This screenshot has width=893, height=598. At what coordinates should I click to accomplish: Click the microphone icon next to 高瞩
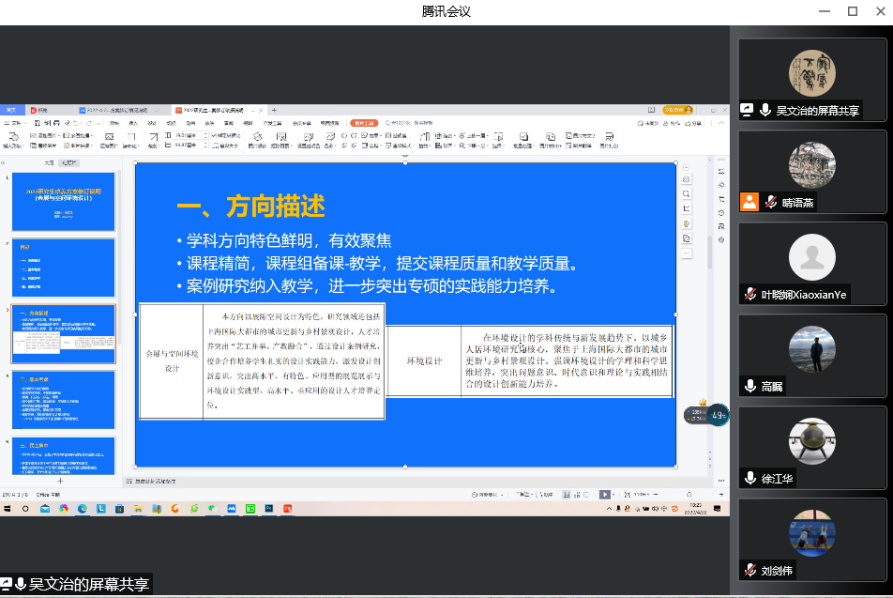(750, 386)
